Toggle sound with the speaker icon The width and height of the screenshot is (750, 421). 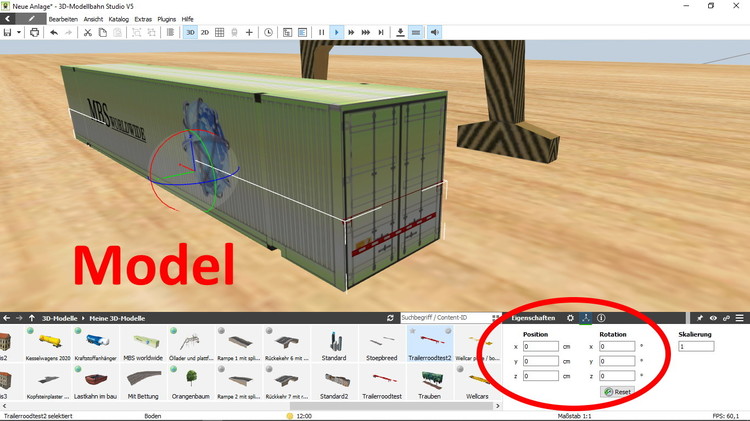pos(434,33)
